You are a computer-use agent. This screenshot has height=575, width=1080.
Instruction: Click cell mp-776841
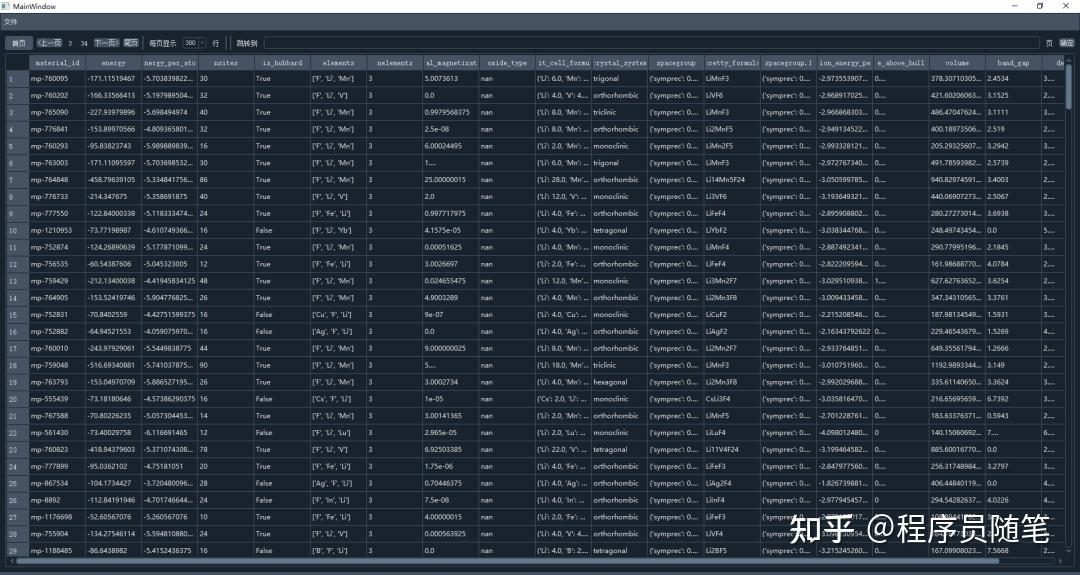(x=57, y=129)
